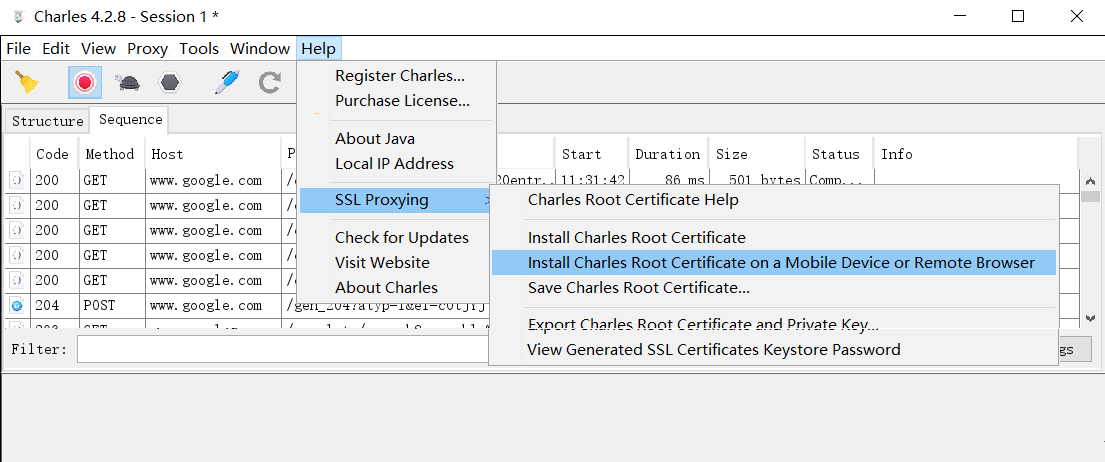Viewport: 1105px width, 462px height.
Task: Open the Tools menu
Action: [199, 49]
